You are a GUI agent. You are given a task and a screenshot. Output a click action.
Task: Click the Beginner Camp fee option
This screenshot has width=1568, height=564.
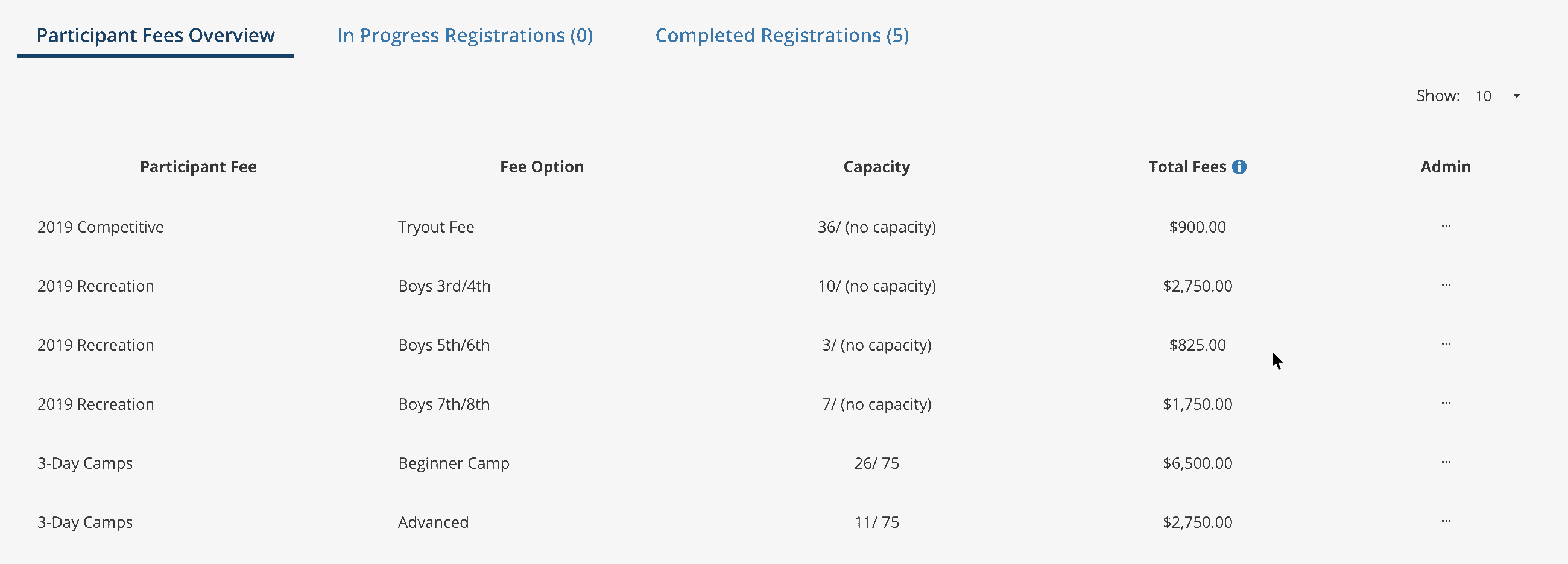click(454, 462)
